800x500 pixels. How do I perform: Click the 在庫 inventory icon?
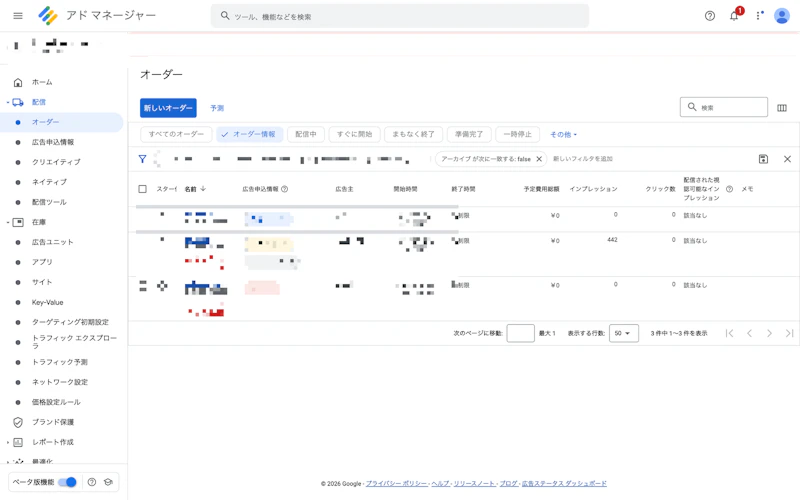click(18, 222)
